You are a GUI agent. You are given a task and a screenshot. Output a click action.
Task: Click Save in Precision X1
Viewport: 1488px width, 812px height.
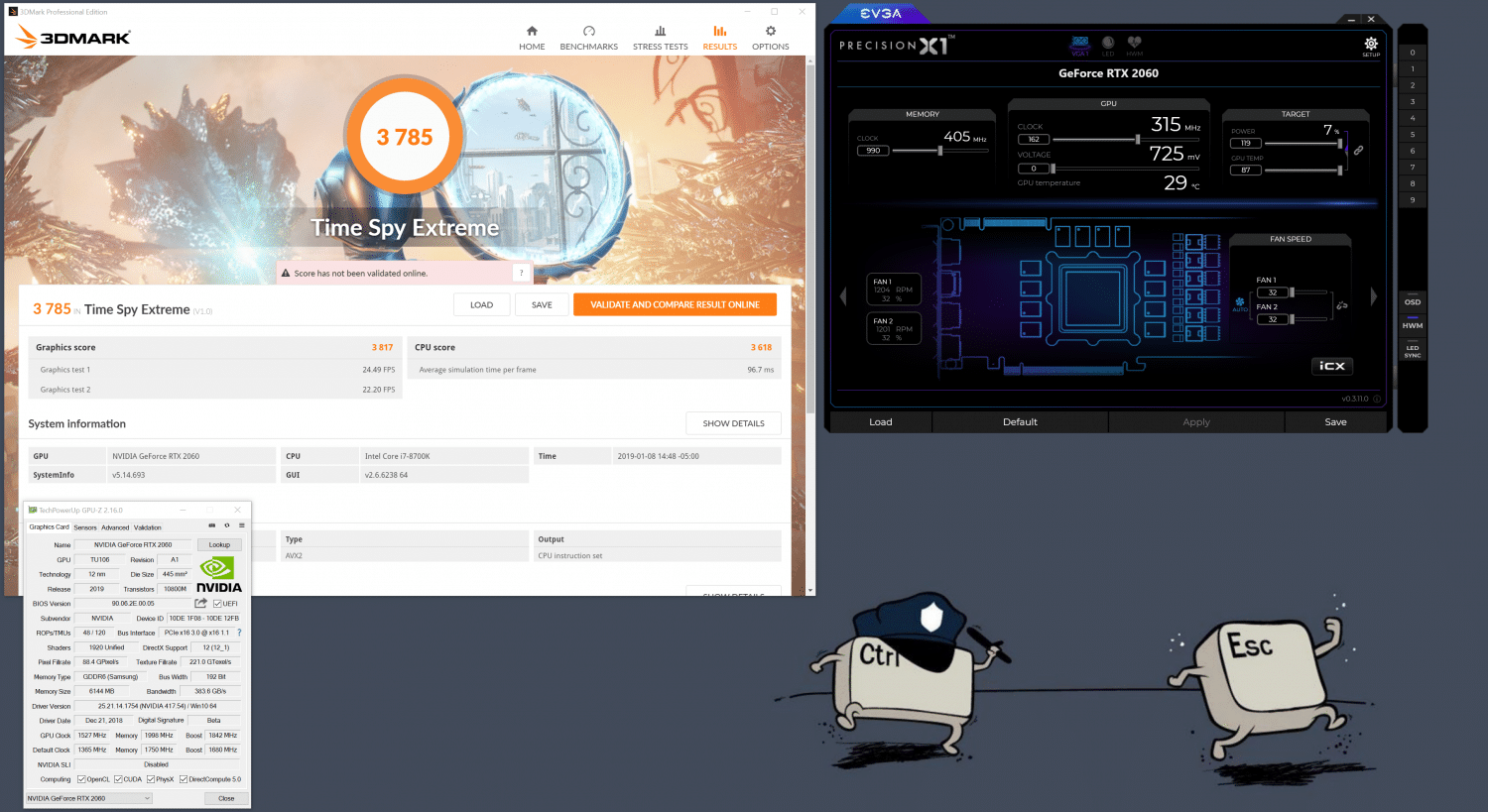[x=1335, y=421]
